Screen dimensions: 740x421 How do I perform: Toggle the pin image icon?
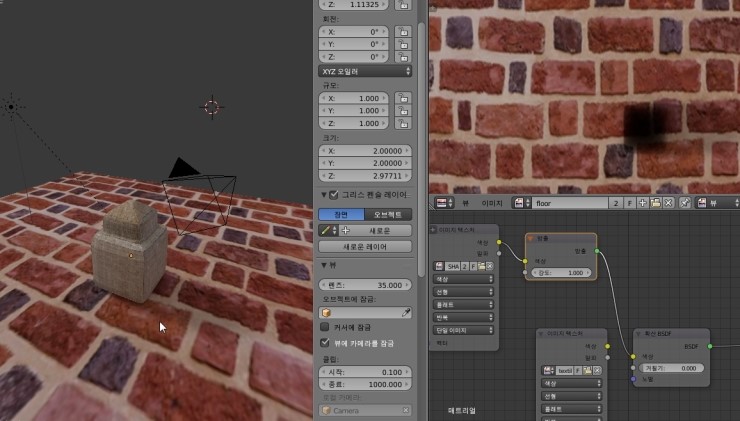[x=684, y=203]
